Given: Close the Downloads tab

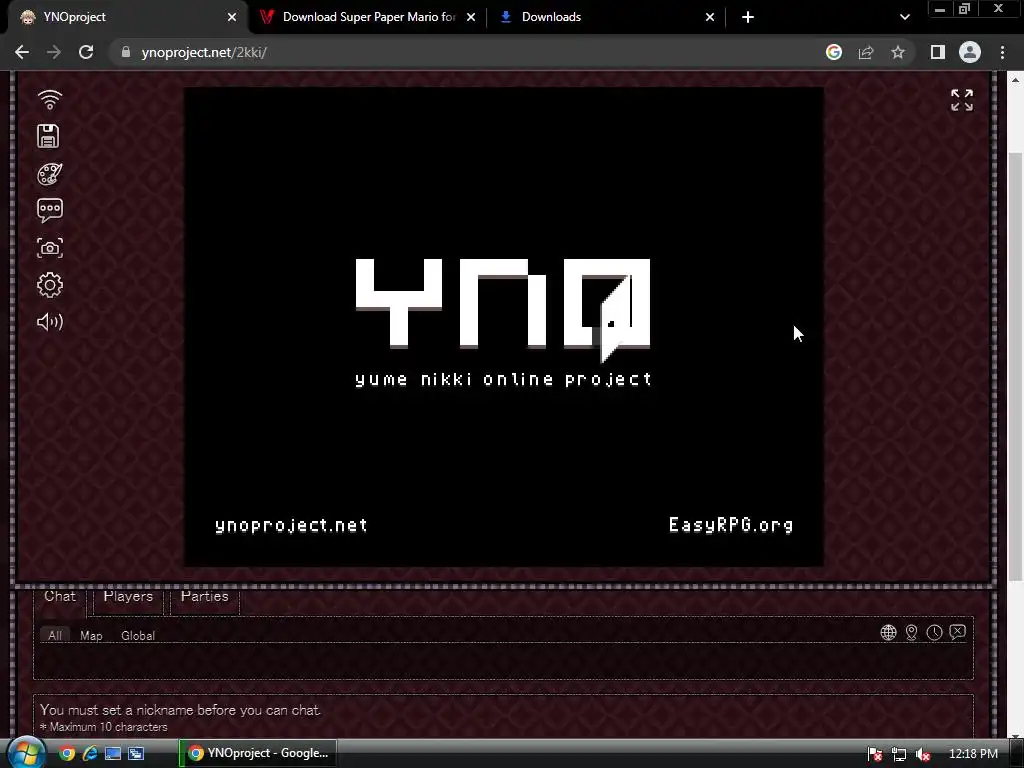Looking at the screenshot, I should point(710,17).
